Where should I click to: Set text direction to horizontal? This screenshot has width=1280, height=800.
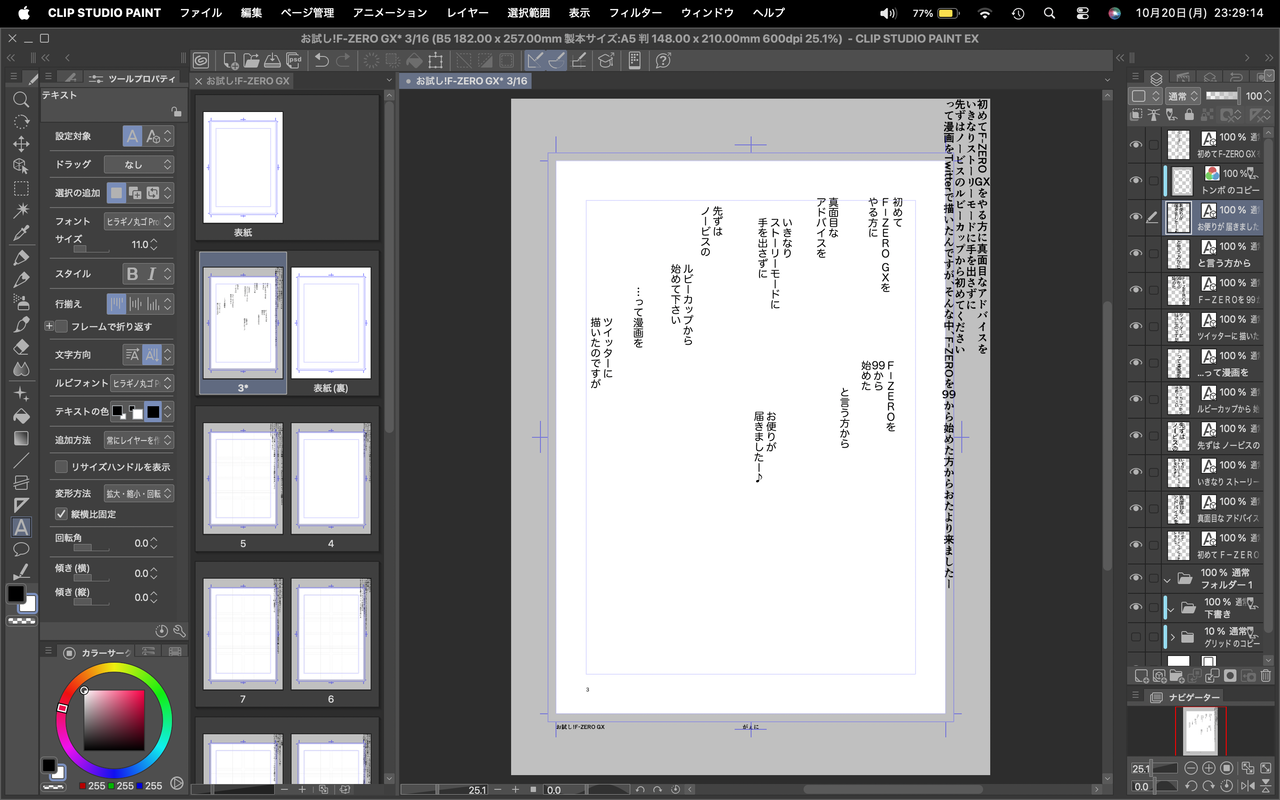point(132,355)
